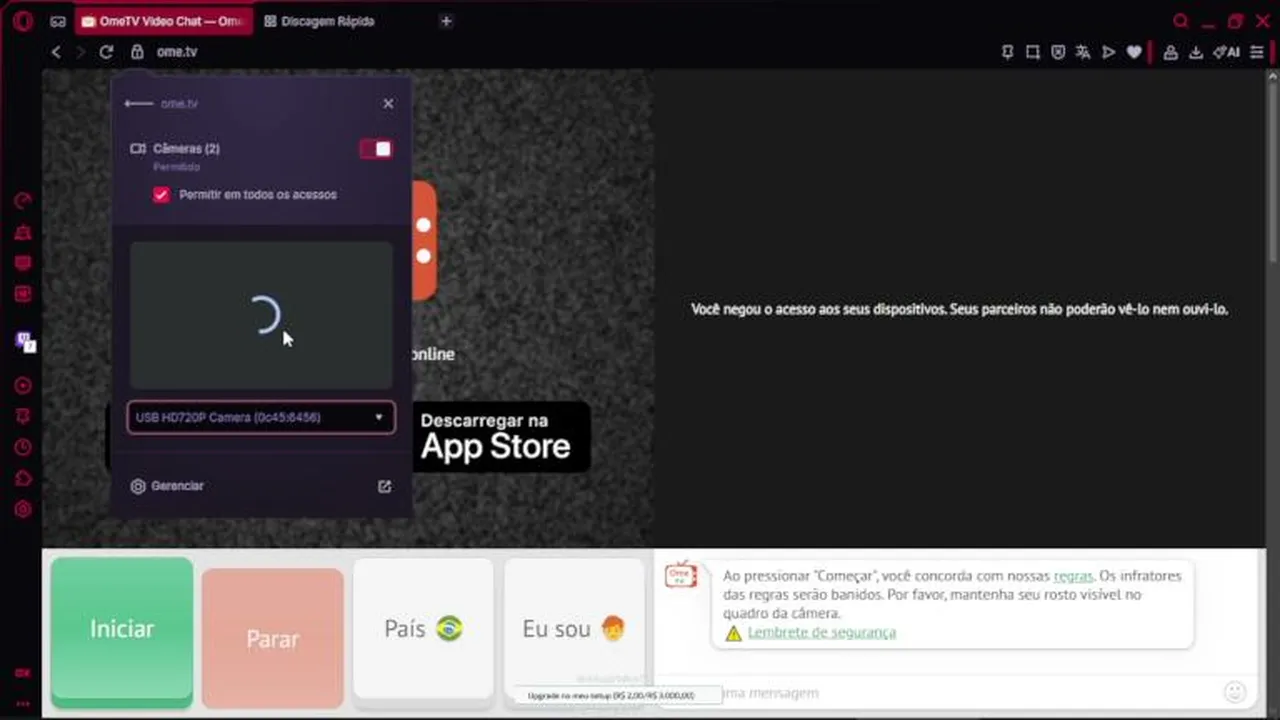
Task: Open the regras link
Action: coord(1073,576)
